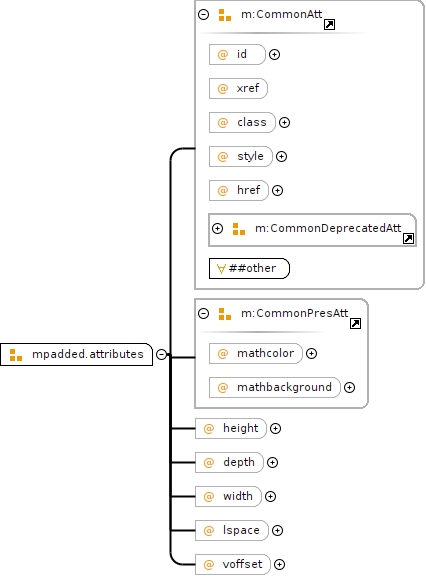Collapse the m:CommonPresAtt group
The height and width of the screenshot is (580, 426).
[203, 313]
